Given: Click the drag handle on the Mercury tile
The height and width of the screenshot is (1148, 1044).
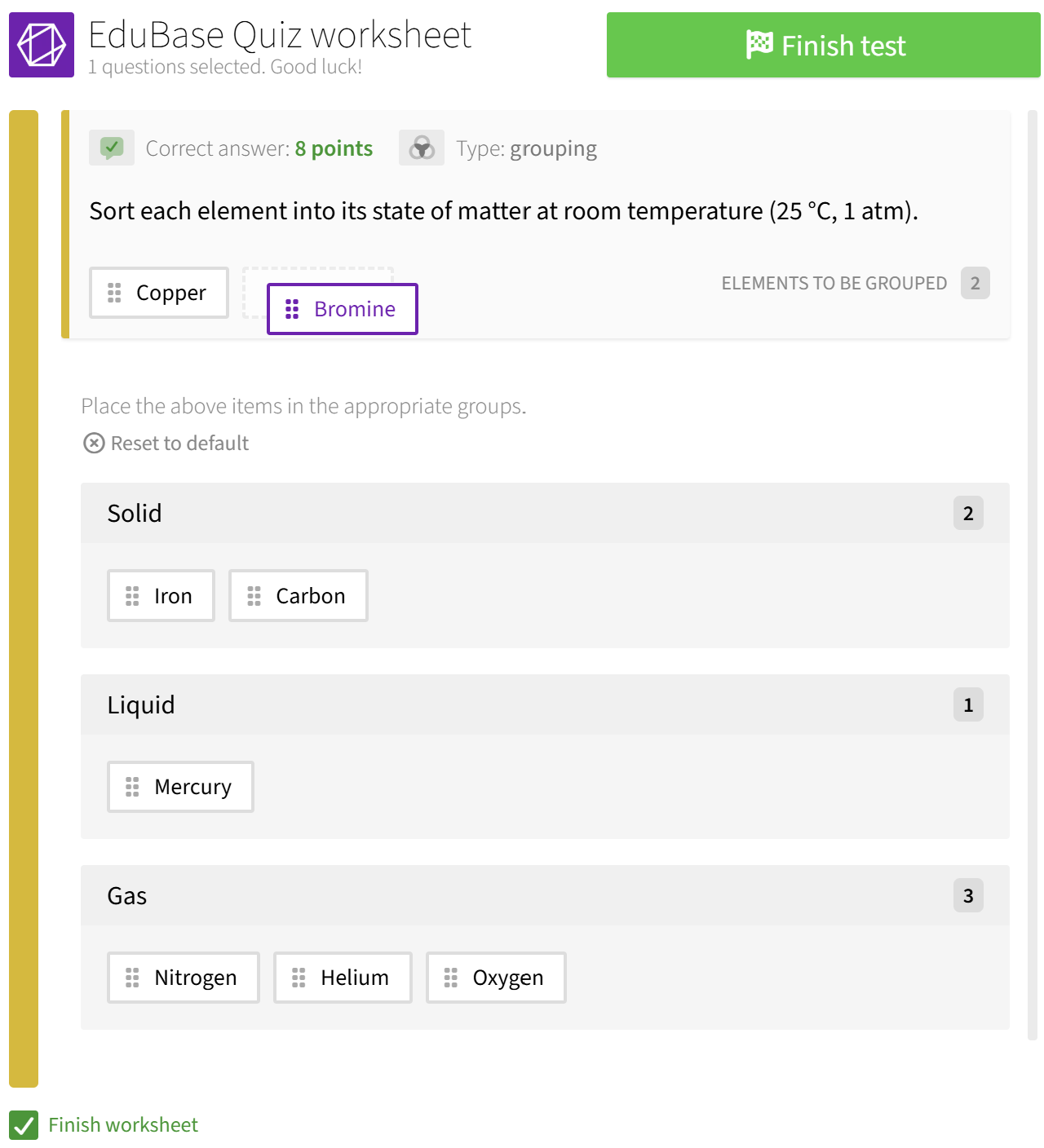Looking at the screenshot, I should [133, 787].
